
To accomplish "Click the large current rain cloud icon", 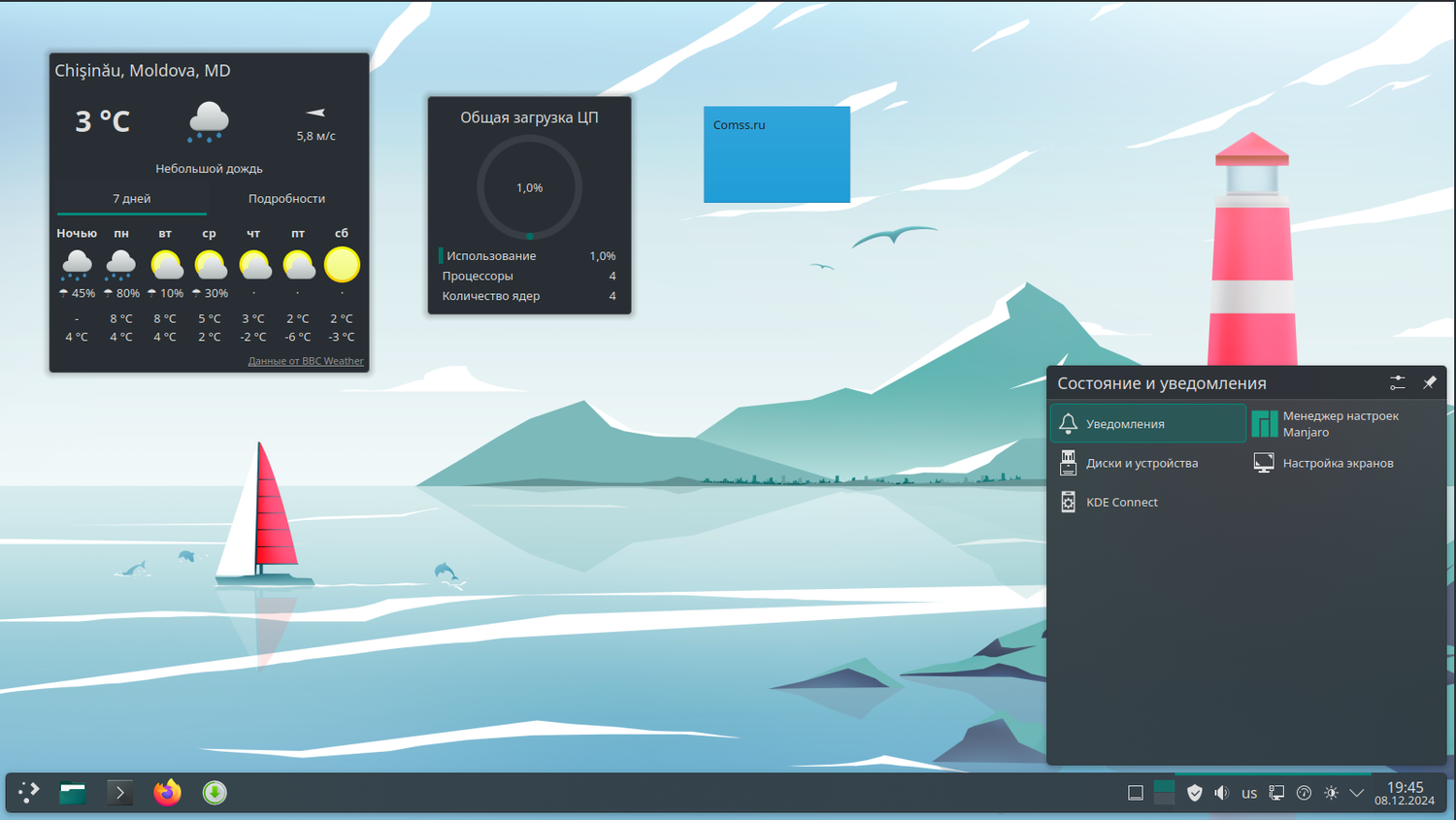I will pyautogui.click(x=209, y=121).
